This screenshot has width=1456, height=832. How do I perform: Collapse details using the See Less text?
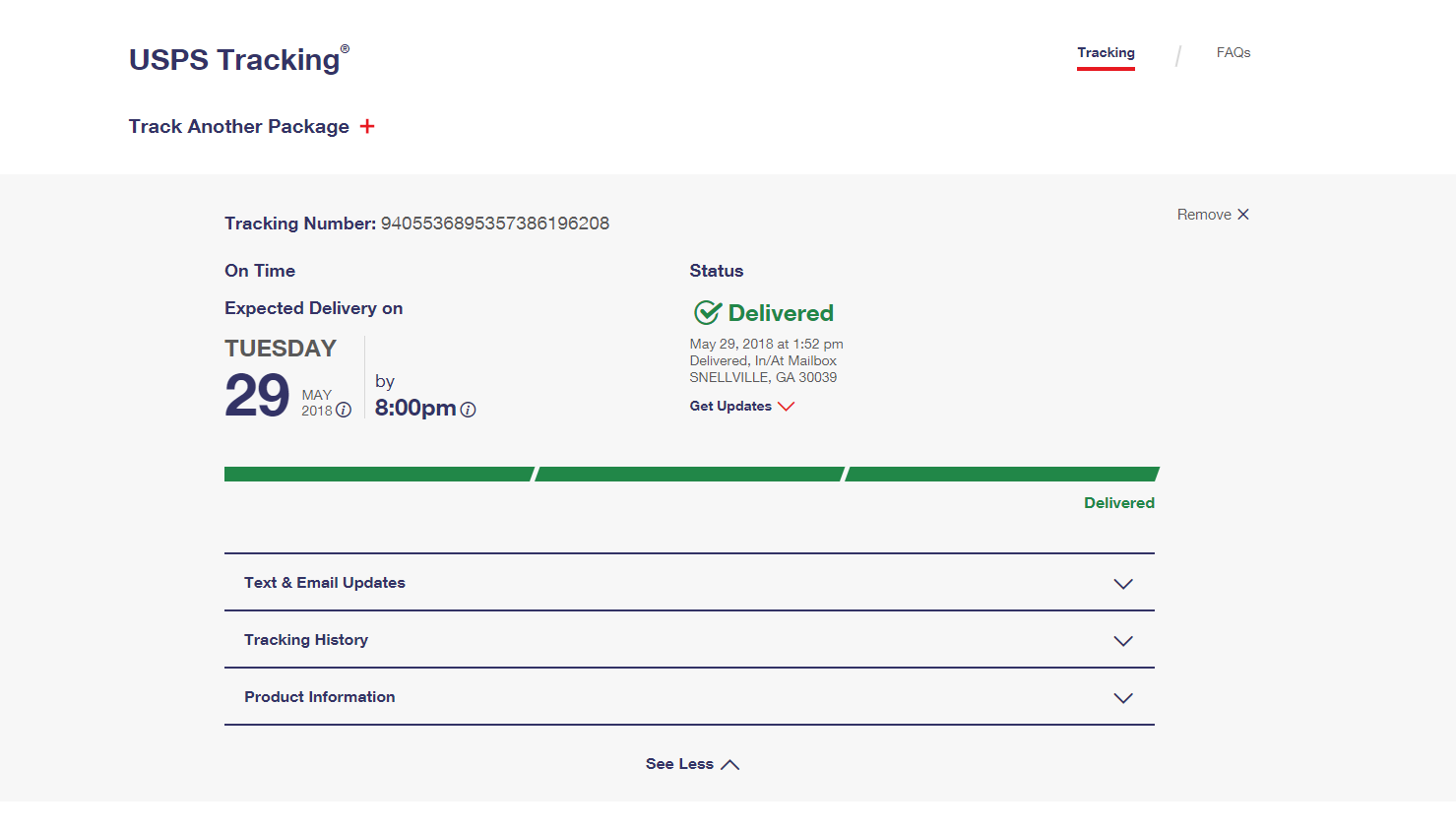coord(679,764)
